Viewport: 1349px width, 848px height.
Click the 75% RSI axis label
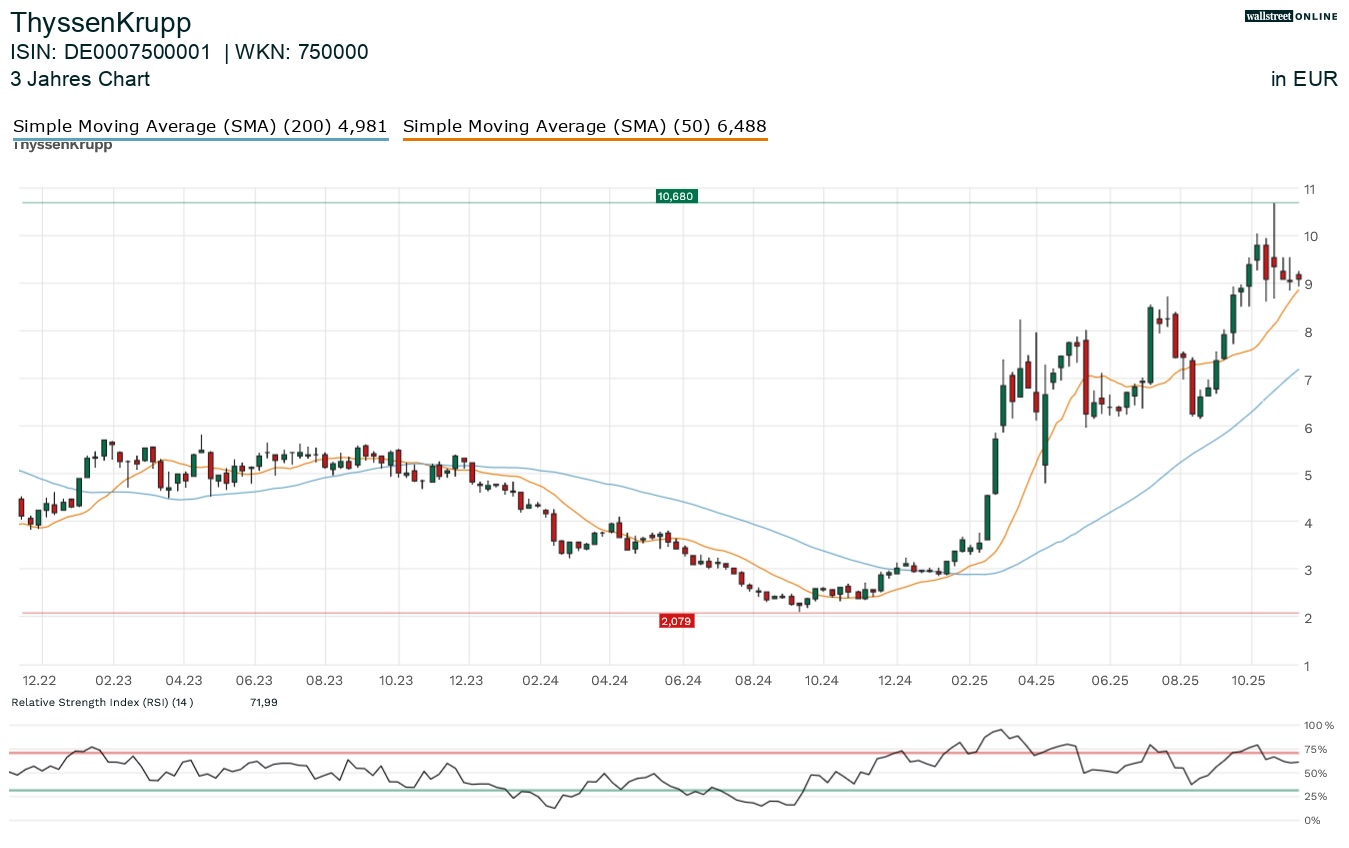(x=1315, y=749)
